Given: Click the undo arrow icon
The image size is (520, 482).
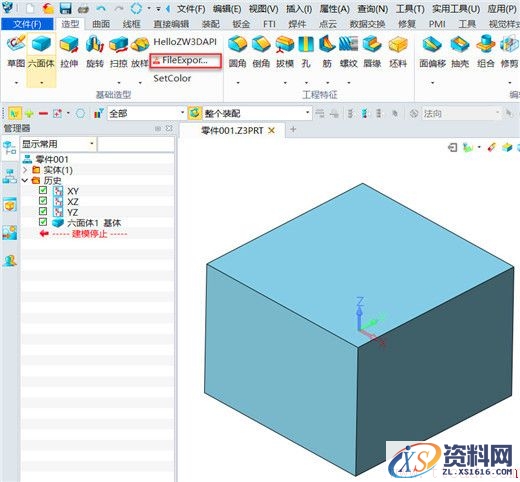Looking at the screenshot, I should pyautogui.click(x=101, y=8).
